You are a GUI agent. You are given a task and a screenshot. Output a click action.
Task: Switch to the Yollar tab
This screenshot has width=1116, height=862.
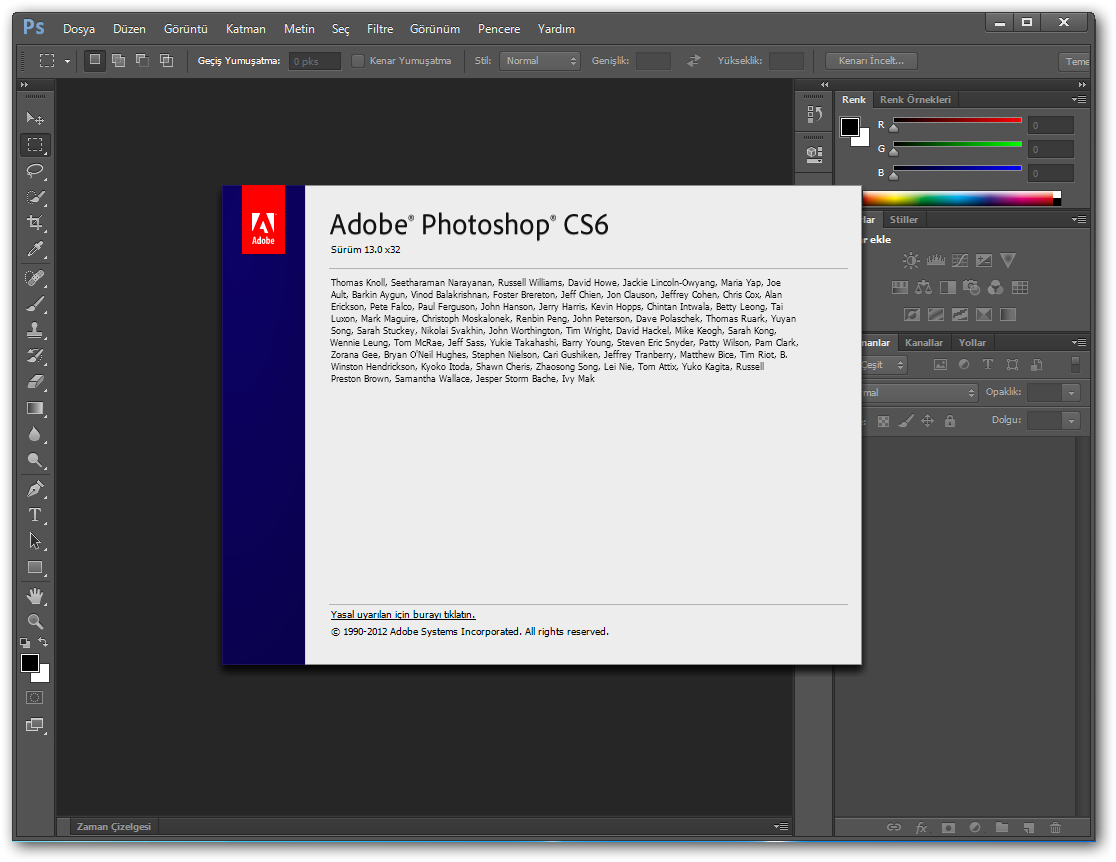click(972, 342)
